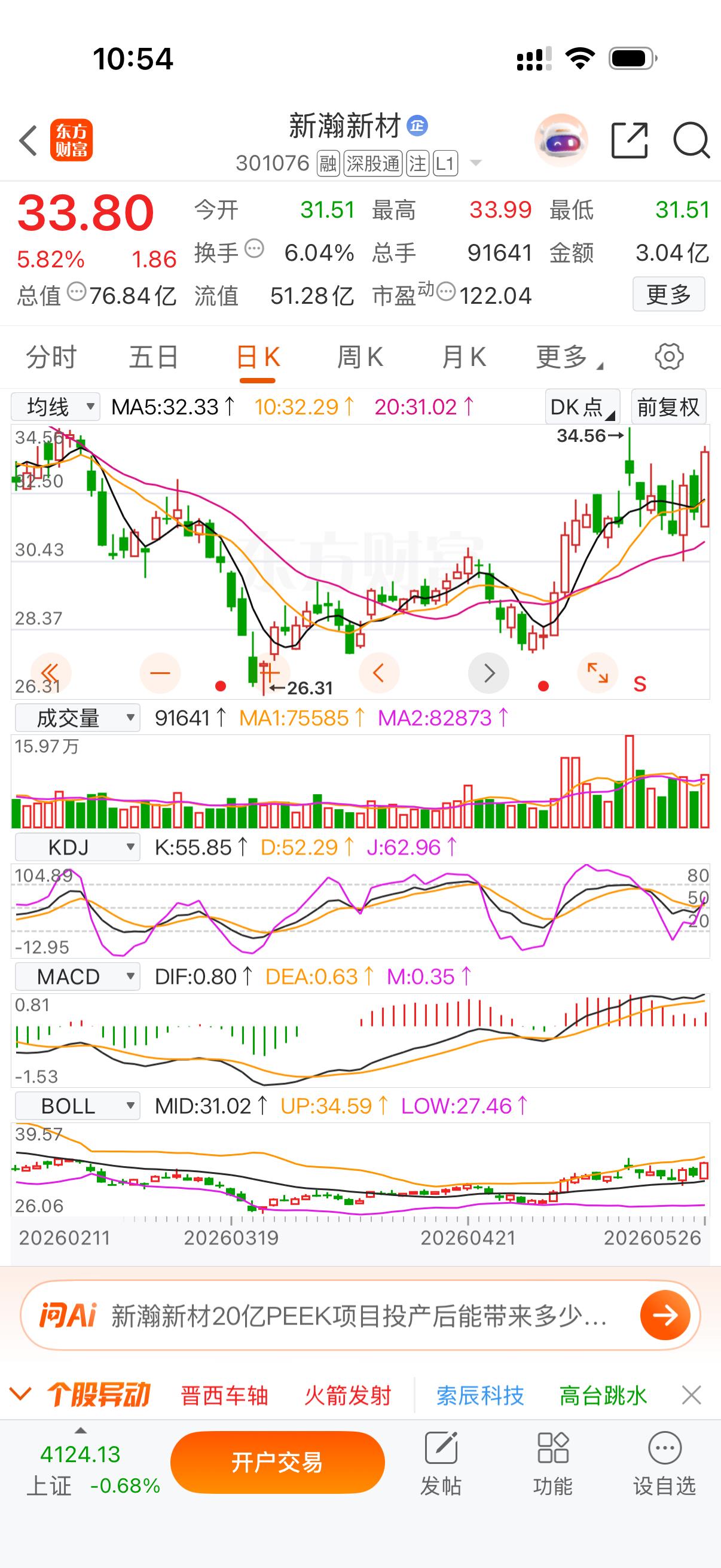Viewport: 721px width, 1568px height.
Task: Open the 均线 indicator dropdown
Action: click(x=56, y=407)
